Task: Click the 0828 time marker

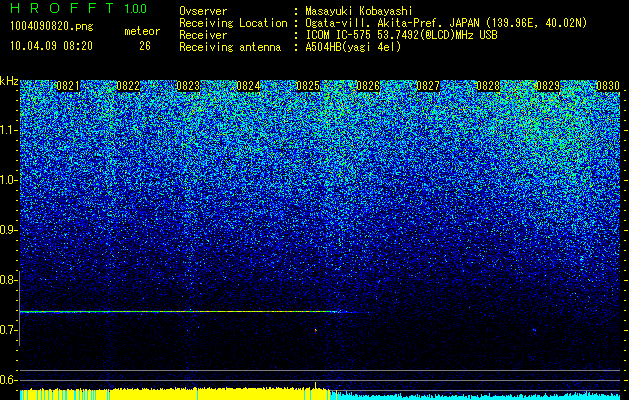Action: coord(488,86)
